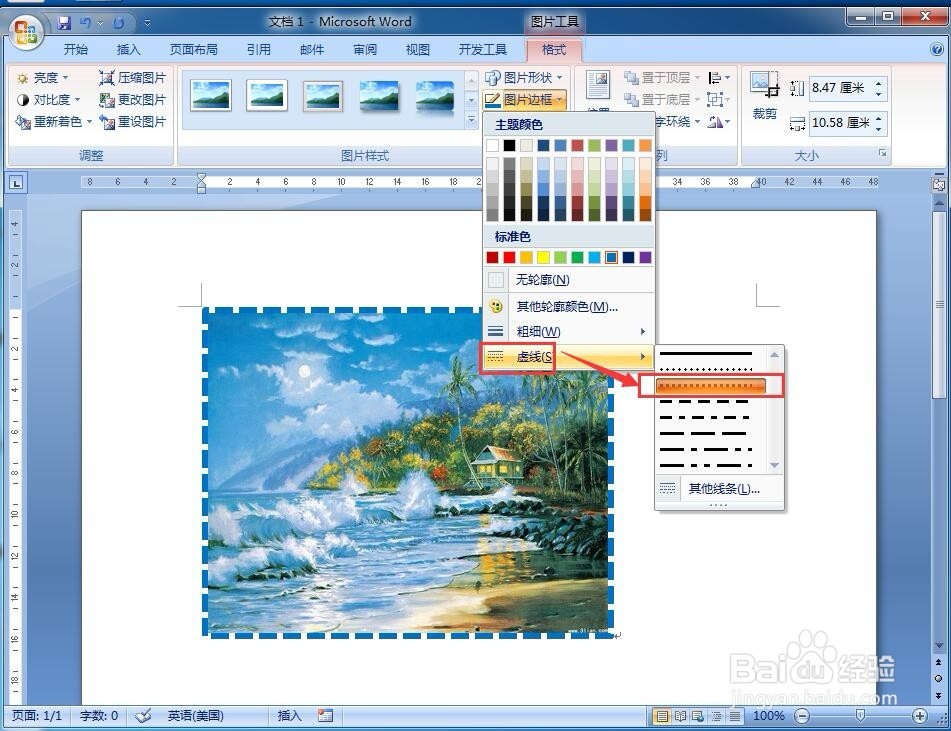The height and width of the screenshot is (731, 951).
Task: Increase picture height with stepper up arrow
Action: click(x=879, y=83)
